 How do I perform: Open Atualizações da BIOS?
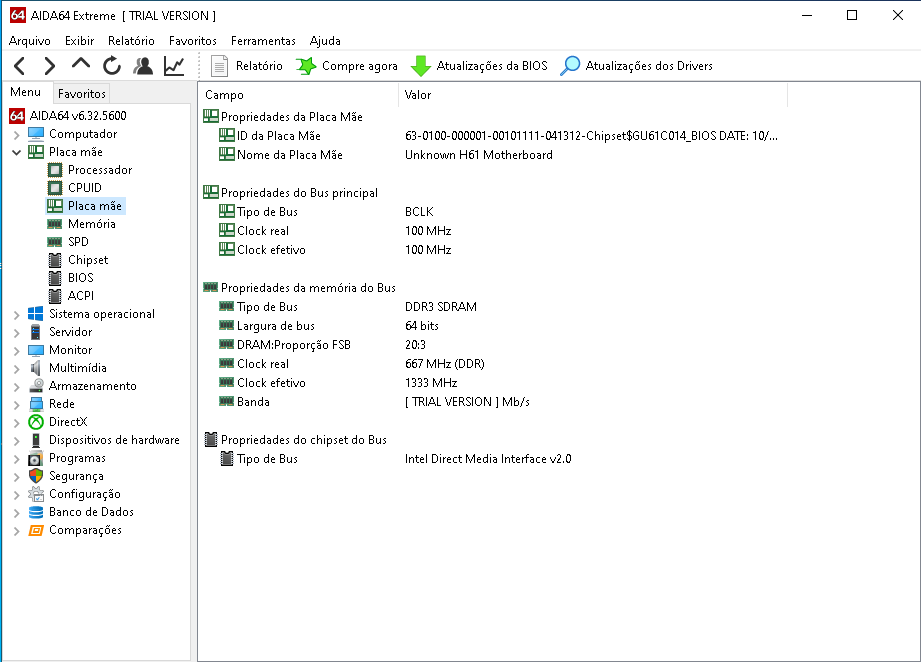(x=479, y=66)
